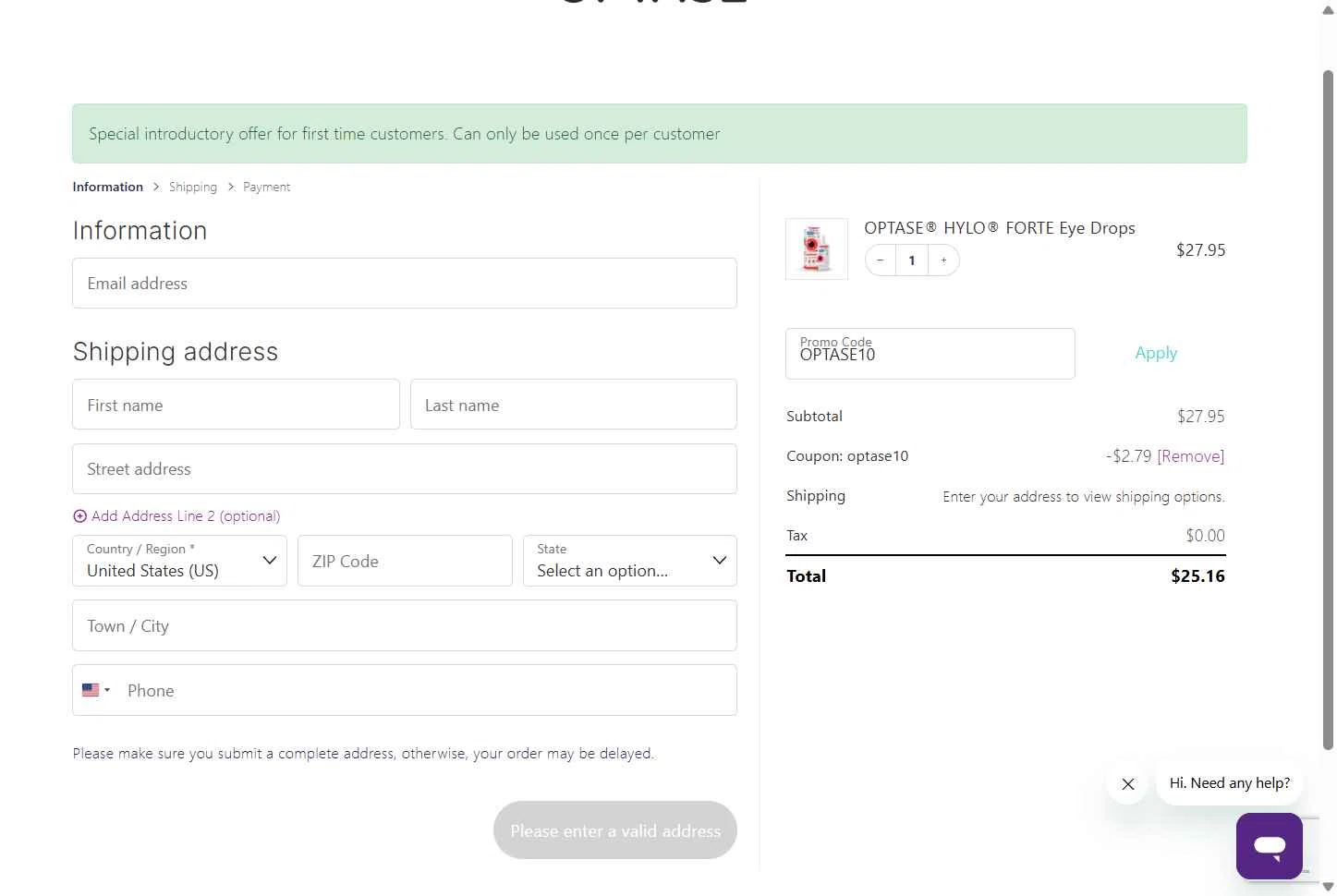Viewport: 1337px width, 896px height.
Task: Click the OPTASE HYLO FORTE Eye Drops title
Action: (x=1000, y=228)
